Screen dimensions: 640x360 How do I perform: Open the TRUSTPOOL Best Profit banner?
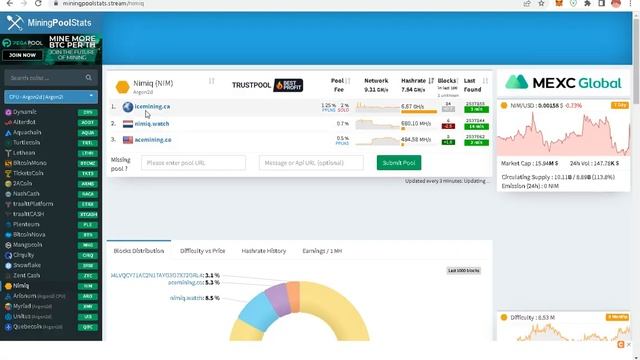coord(267,85)
